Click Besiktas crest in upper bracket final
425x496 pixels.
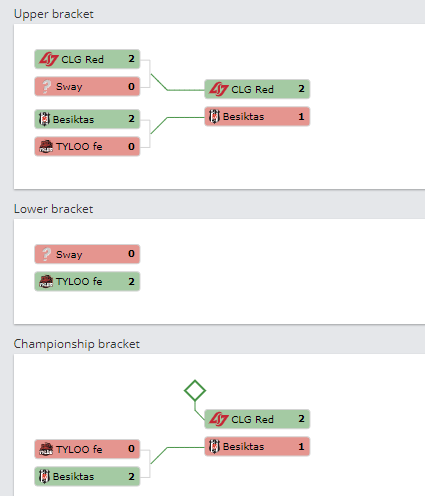[x=214, y=117]
